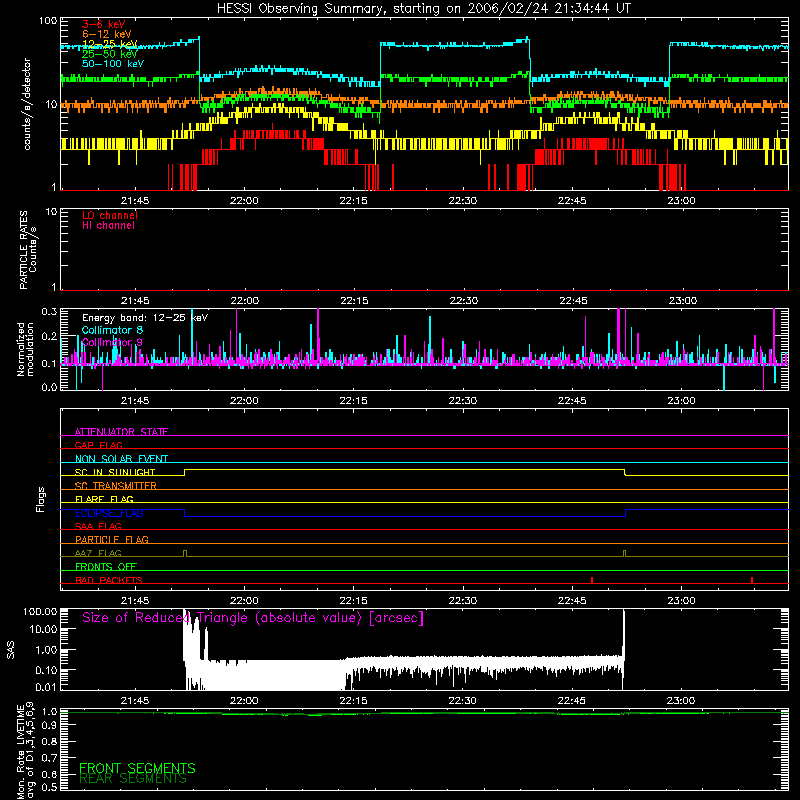
Task: Click the HI channel legend label
Action: point(108,226)
